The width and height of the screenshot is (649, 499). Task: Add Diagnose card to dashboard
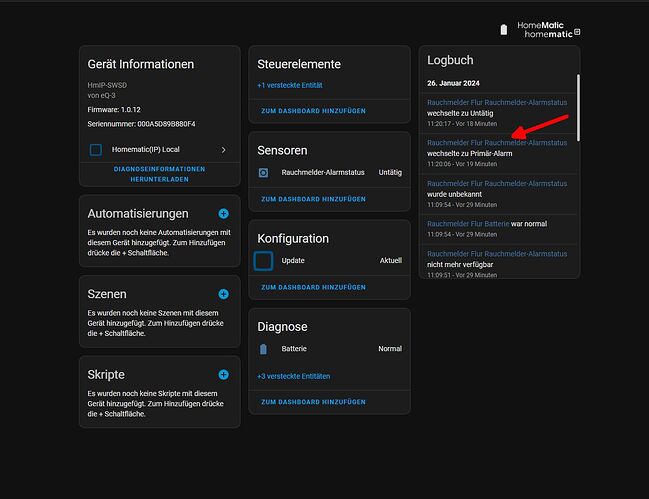tap(313, 402)
